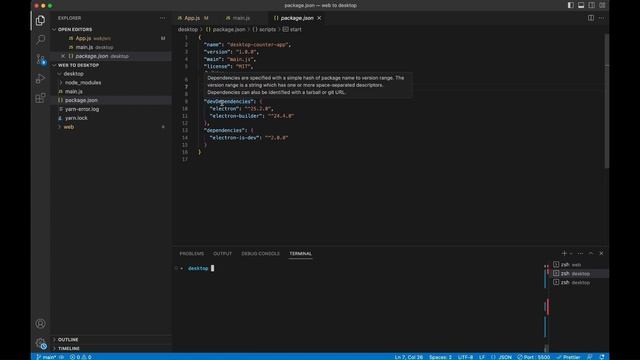Change indentation via Spaces: 2
640x360 pixels.
[440, 357]
